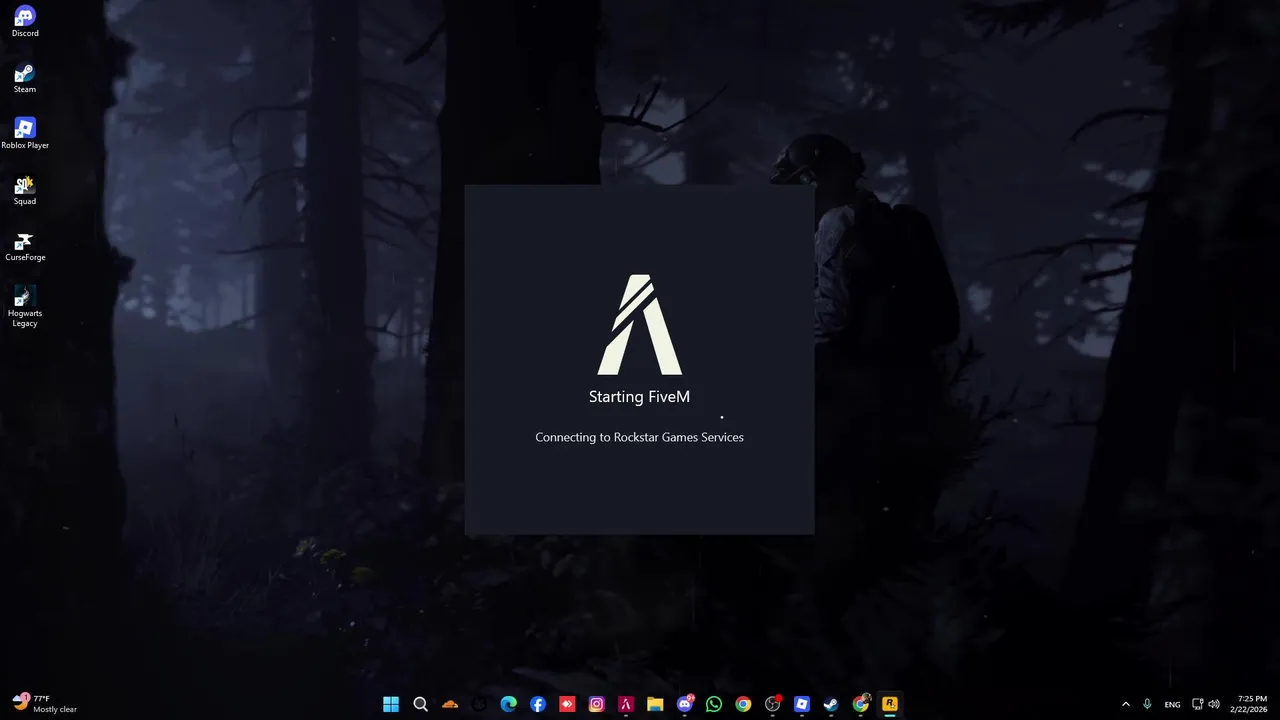Viewport: 1280px width, 720px height.
Task: Open File Explorer from taskbar
Action: click(x=655, y=704)
